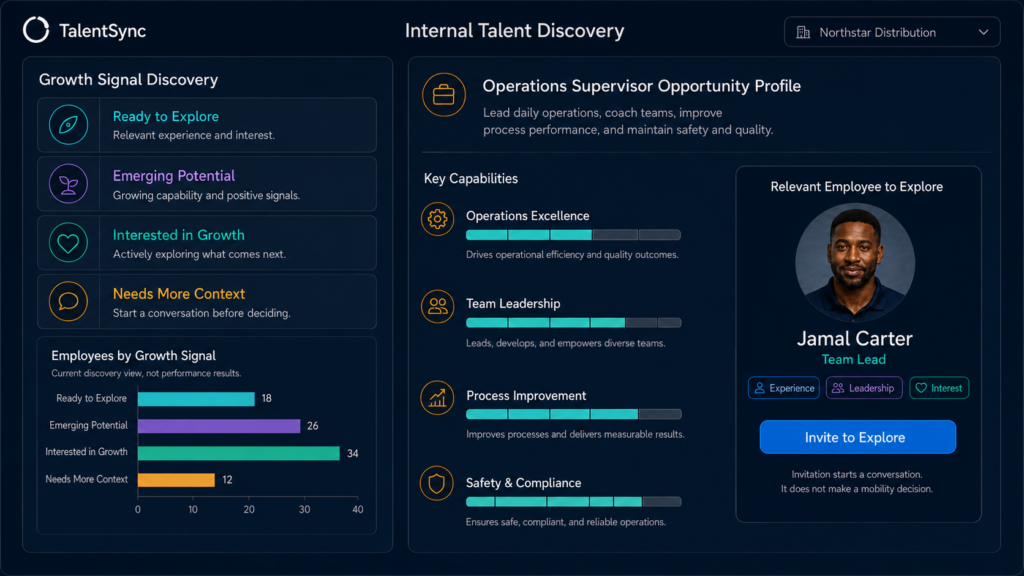Click Jamal Carter's profile photo
Image resolution: width=1024 pixels, height=576 pixels.
pos(855,263)
